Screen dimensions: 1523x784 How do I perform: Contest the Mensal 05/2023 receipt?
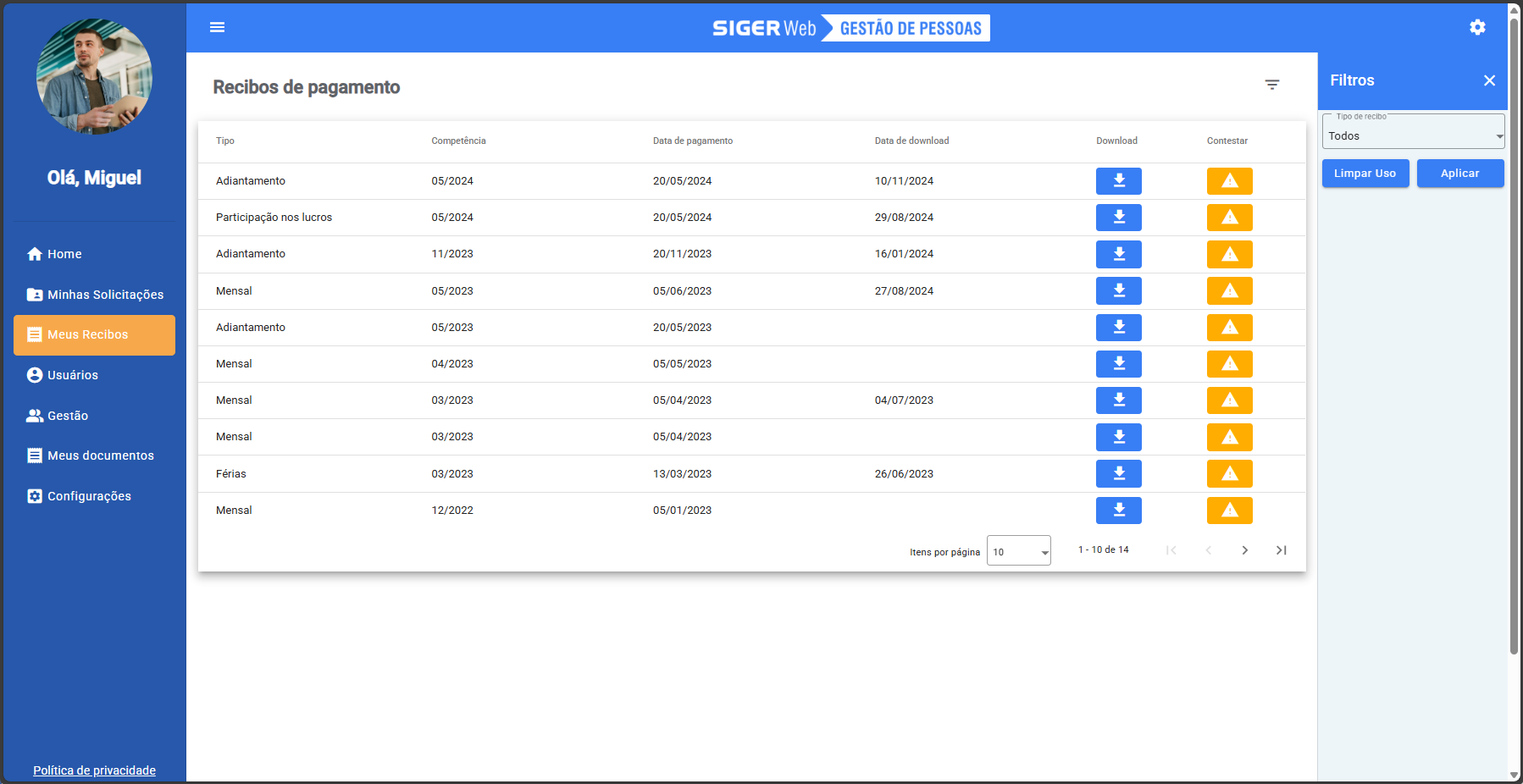1230,290
